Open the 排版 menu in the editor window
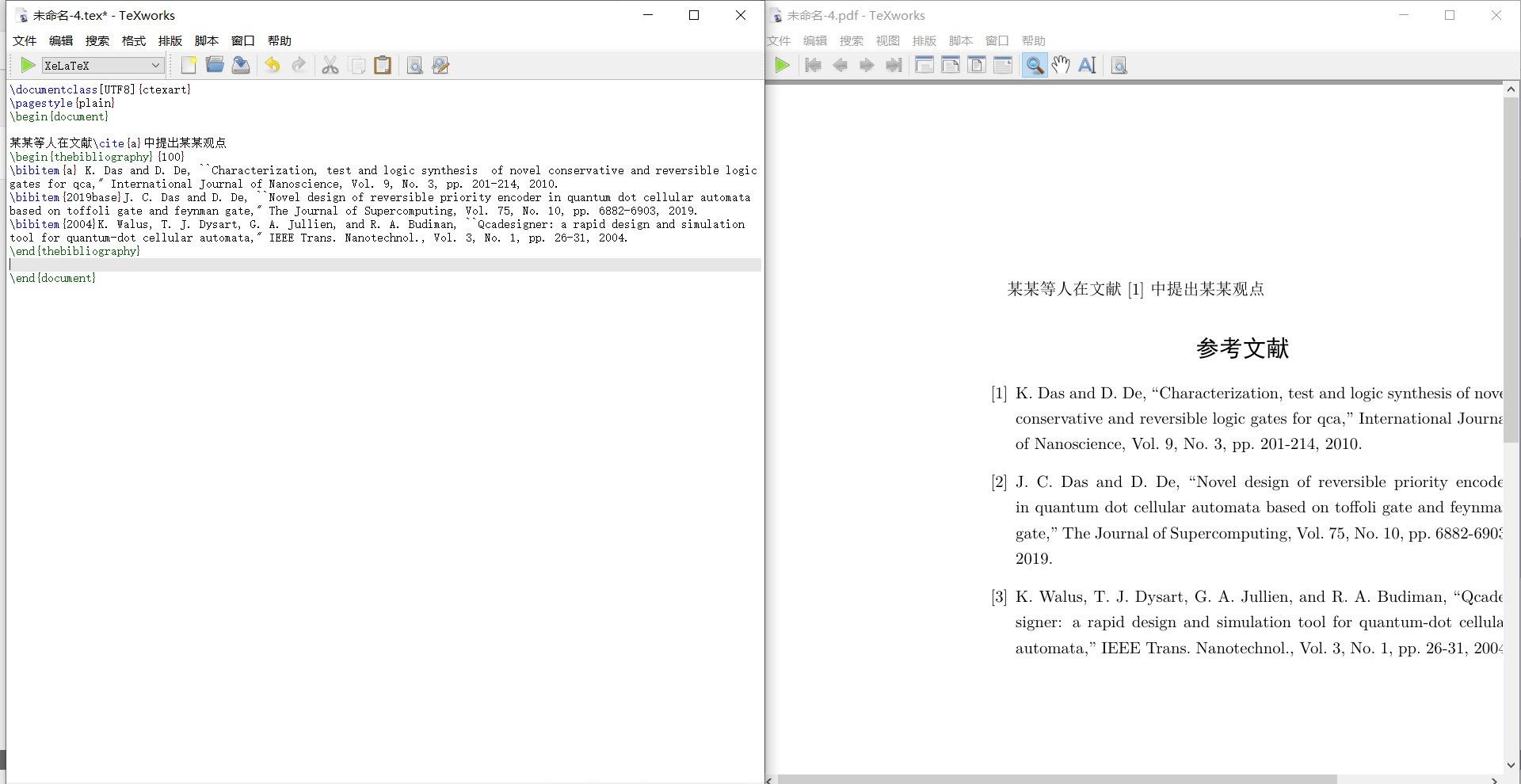 click(170, 41)
